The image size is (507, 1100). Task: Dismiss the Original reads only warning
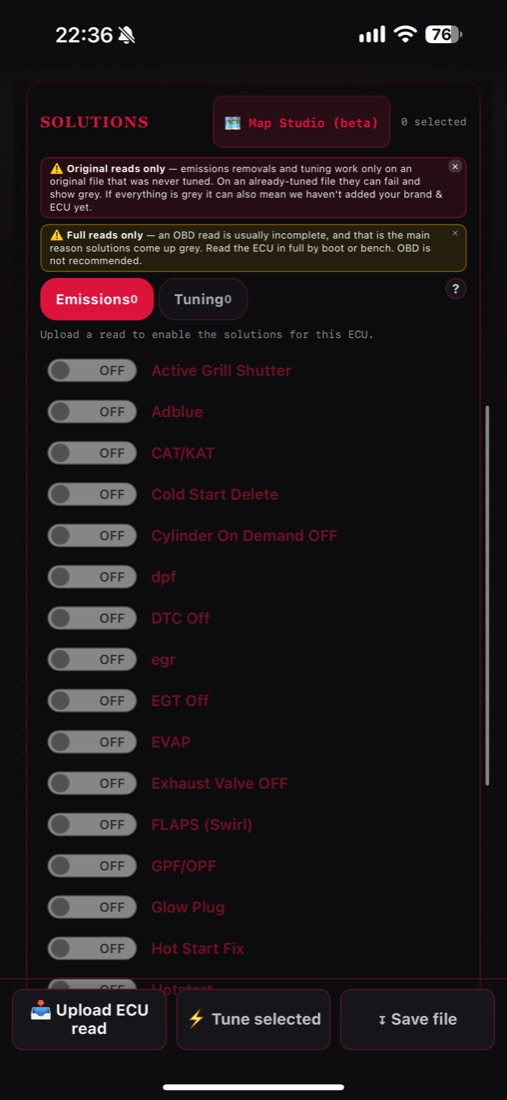[x=455, y=166]
